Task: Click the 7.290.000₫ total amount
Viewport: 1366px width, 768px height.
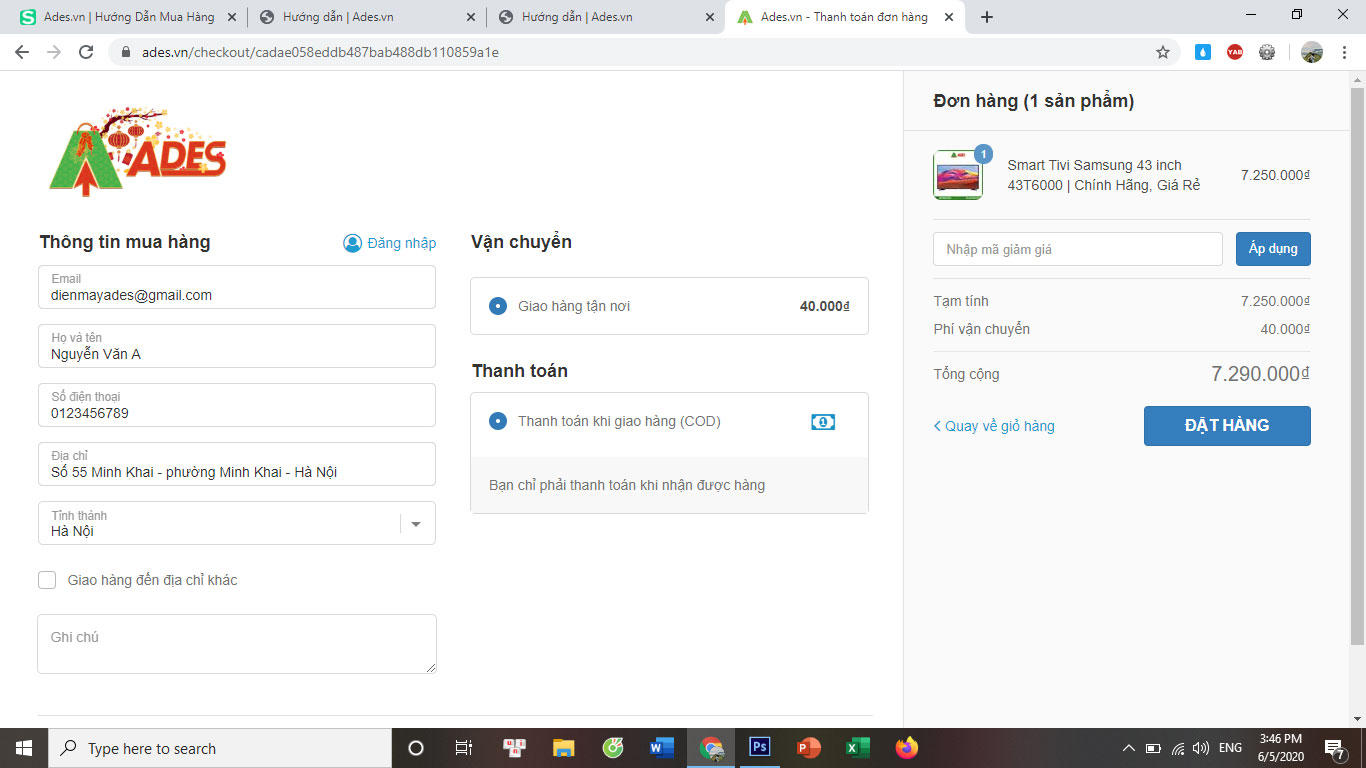Action: (1260, 374)
